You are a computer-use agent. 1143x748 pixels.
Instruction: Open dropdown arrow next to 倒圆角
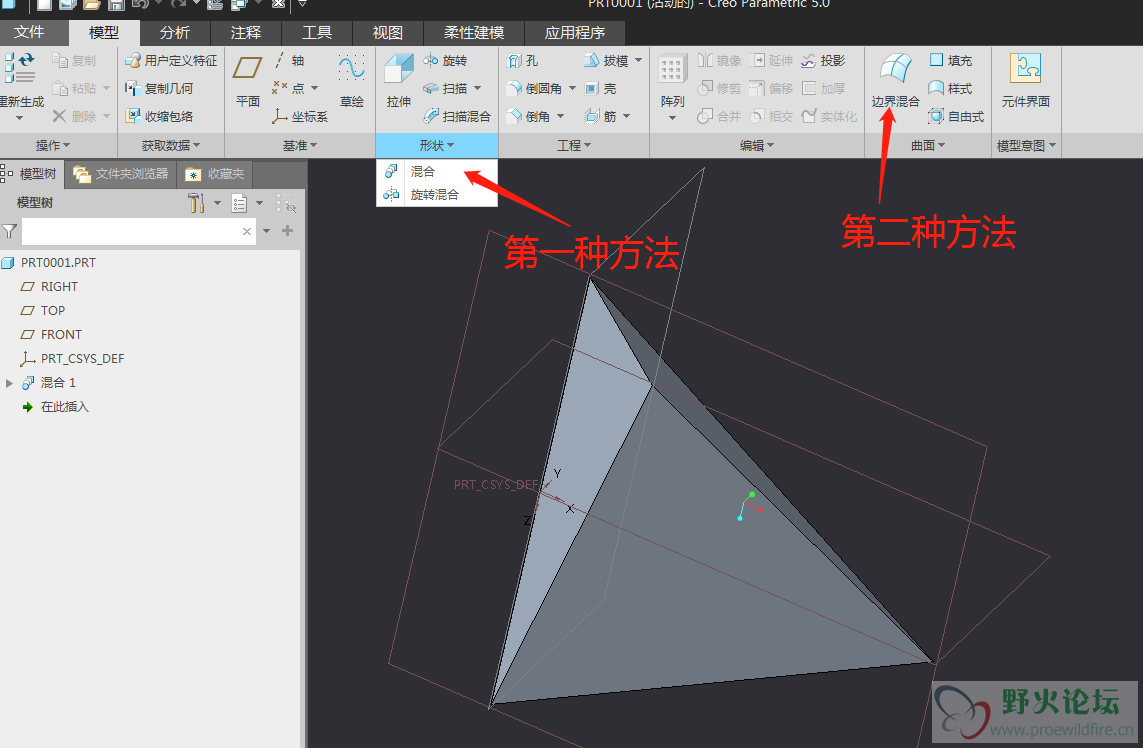(x=572, y=88)
